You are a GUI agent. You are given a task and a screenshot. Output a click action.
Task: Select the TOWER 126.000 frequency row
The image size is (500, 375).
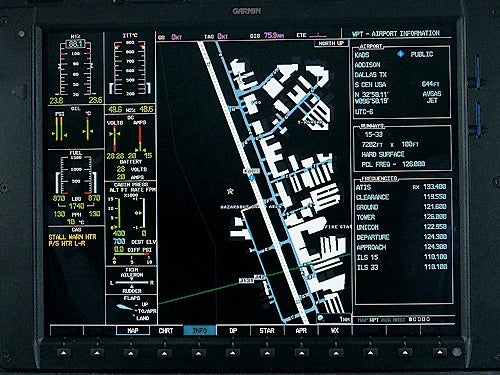(401, 217)
